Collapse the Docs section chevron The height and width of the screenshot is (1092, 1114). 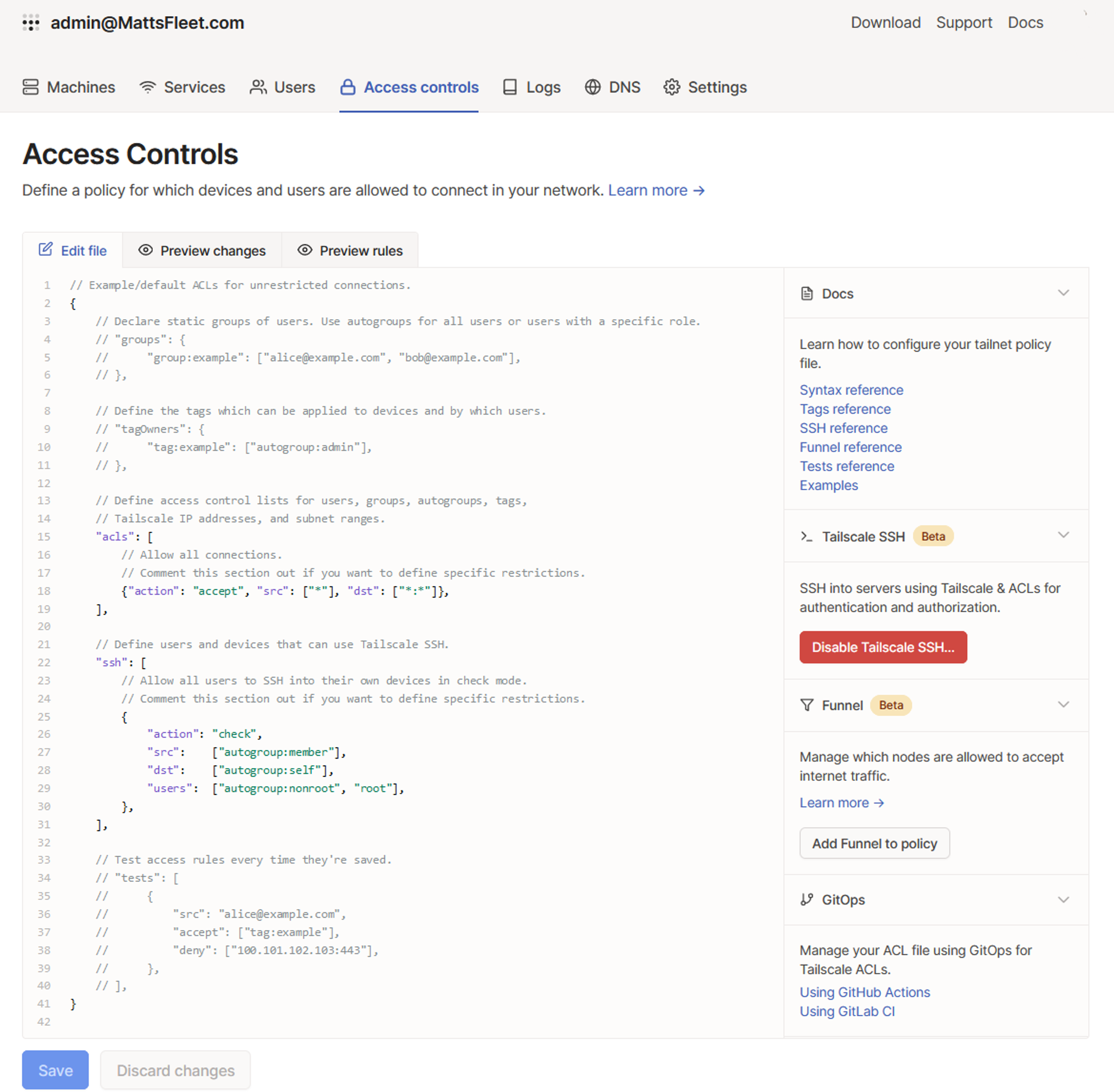click(x=1063, y=293)
